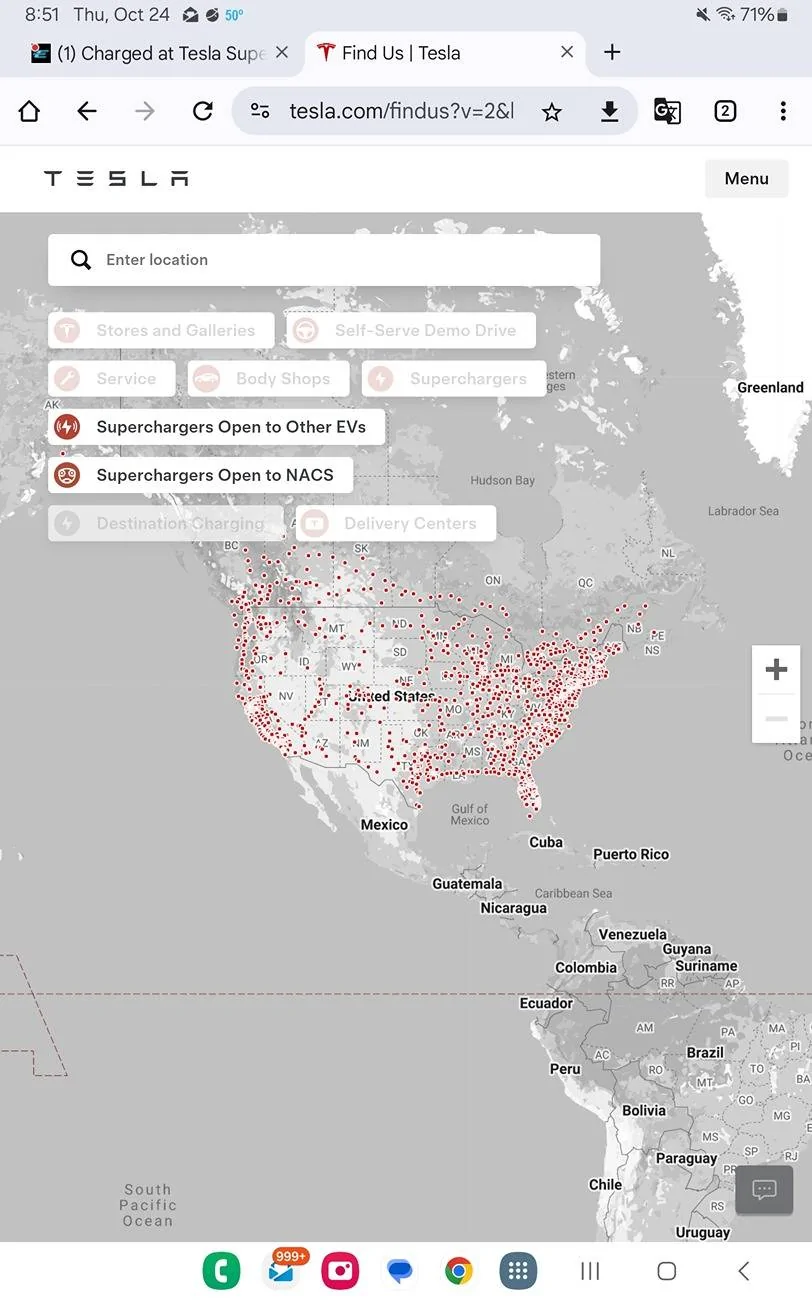812x1300 pixels.
Task: Click the 'Mexico' map label
Action: 384,825
